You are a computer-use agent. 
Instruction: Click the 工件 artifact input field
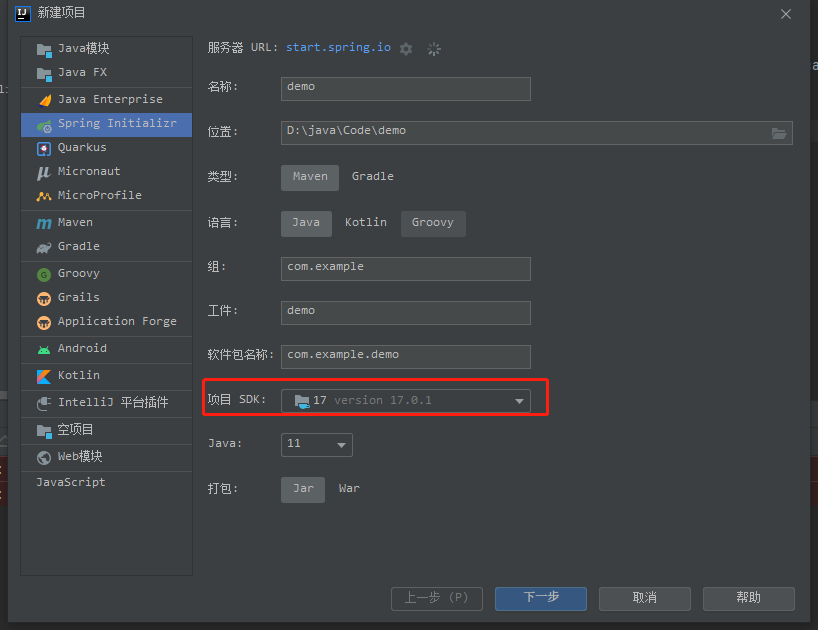(406, 313)
